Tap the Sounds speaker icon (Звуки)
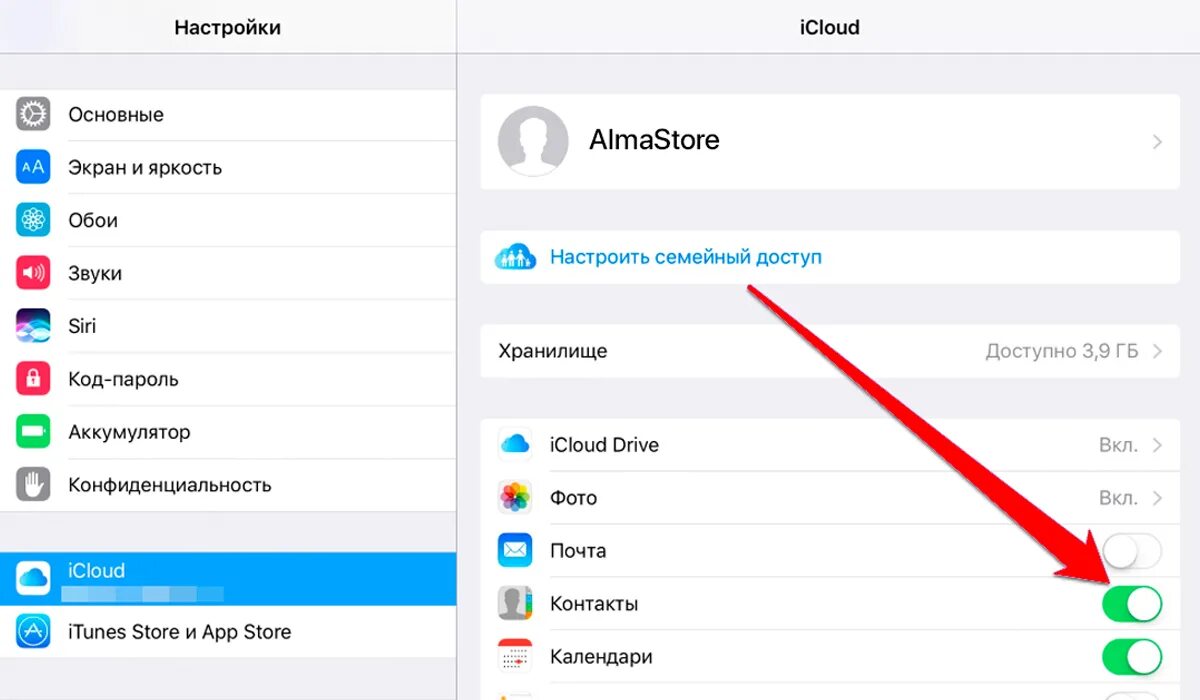Image resolution: width=1200 pixels, height=700 pixels. click(33, 273)
